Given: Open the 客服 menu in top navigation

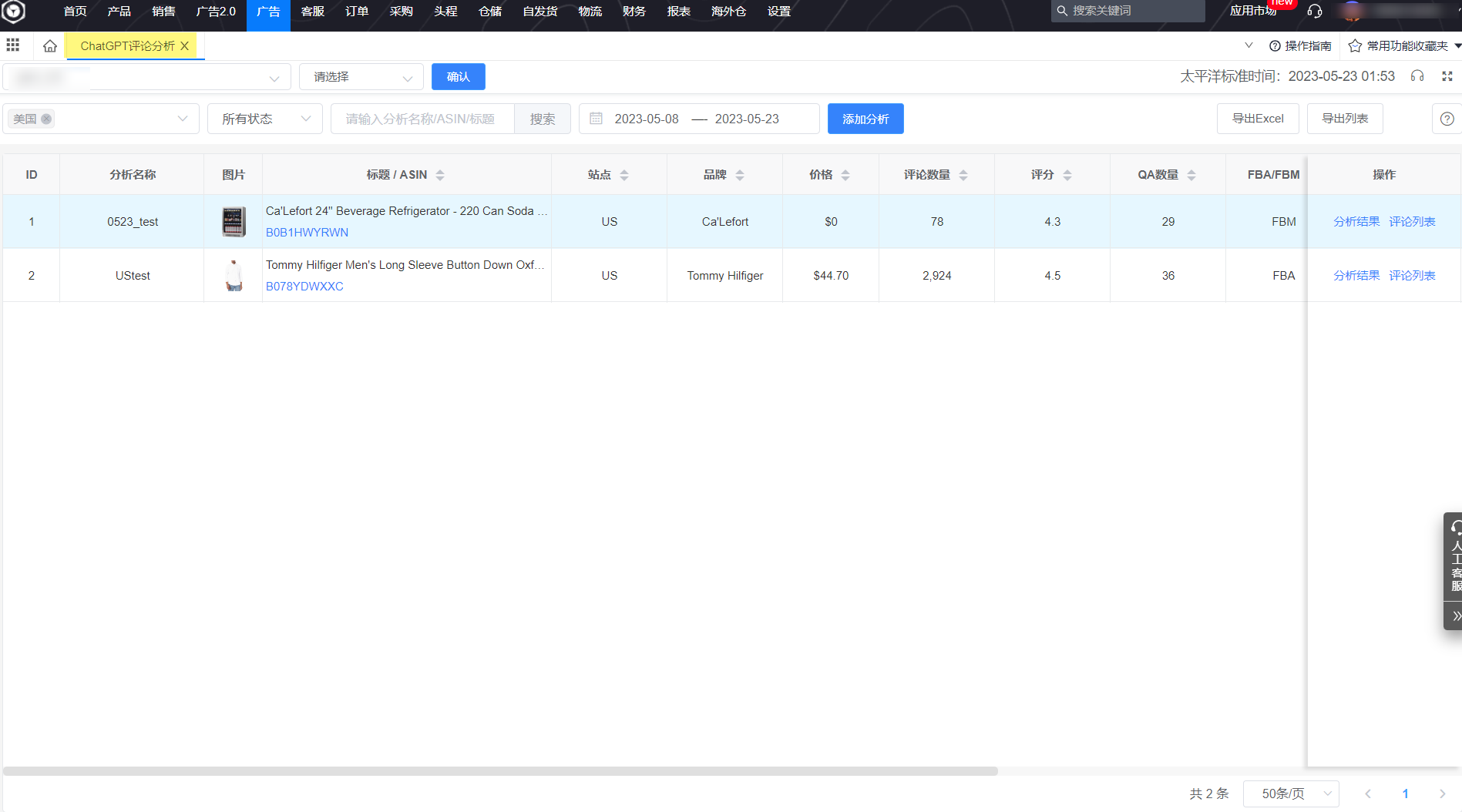Looking at the screenshot, I should click(312, 12).
